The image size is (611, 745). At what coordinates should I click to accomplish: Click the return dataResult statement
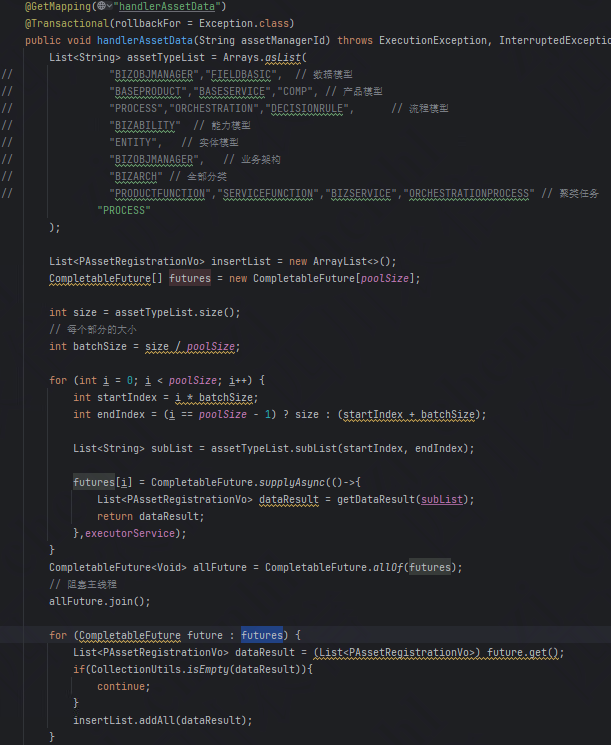(151, 516)
